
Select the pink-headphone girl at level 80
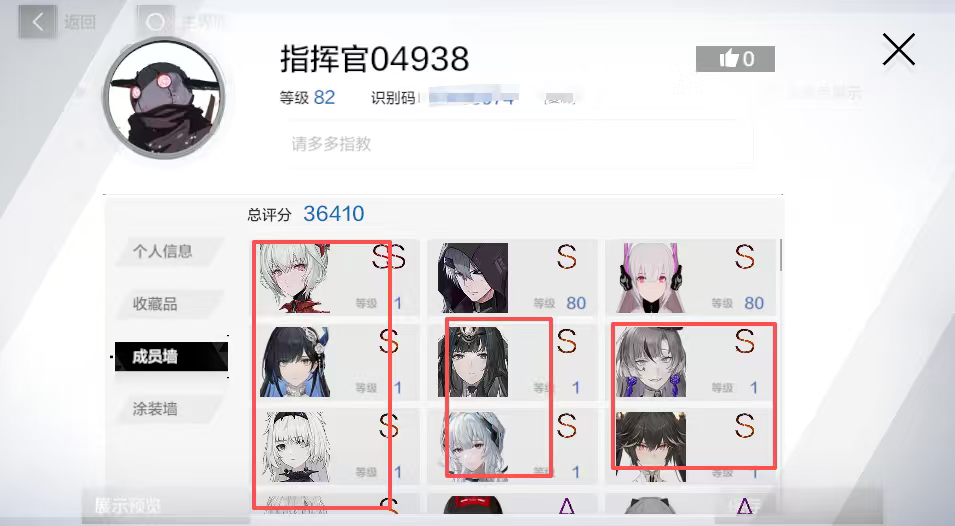click(x=650, y=278)
